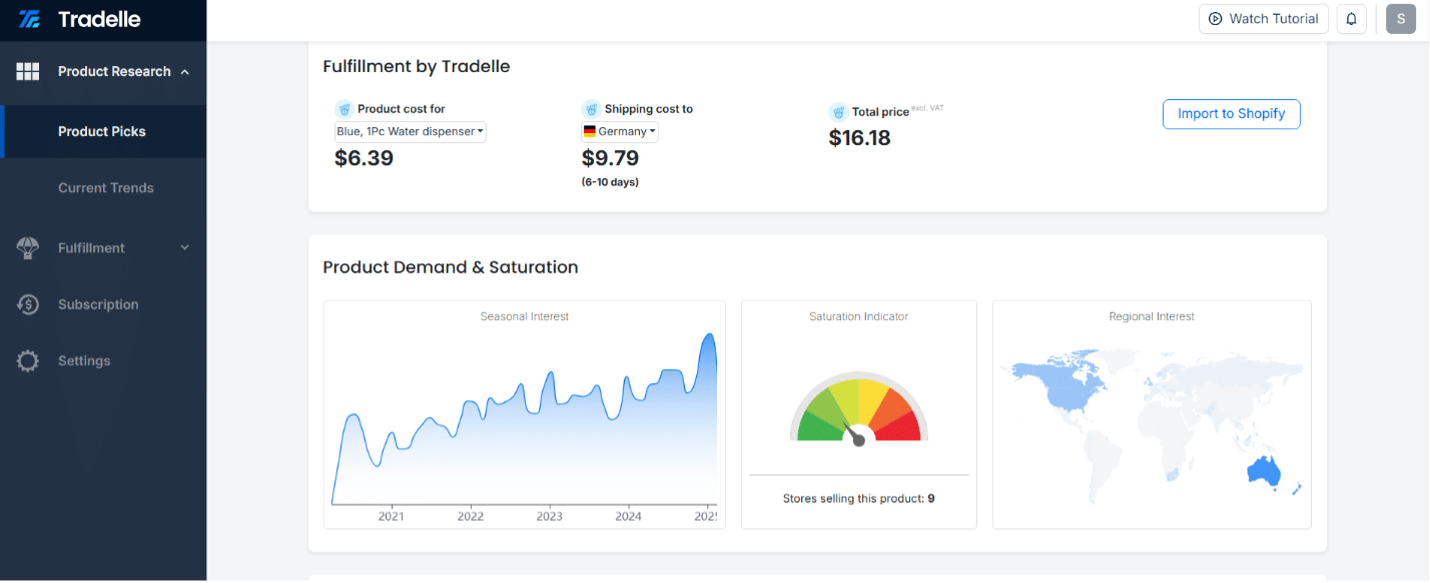
Task: Click the Subscription dollar icon
Action: point(28,305)
